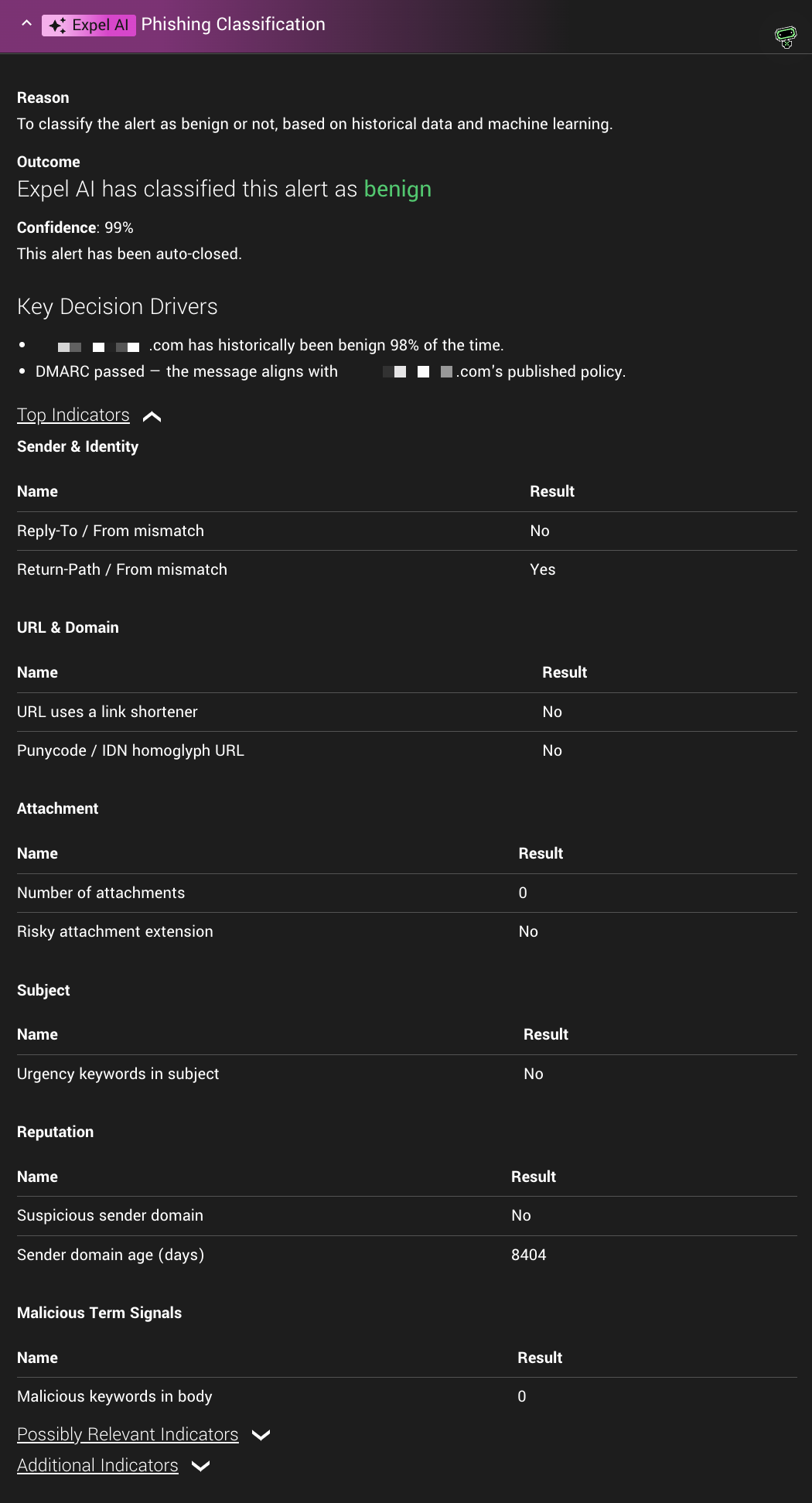Click Result column header in Sender & Identity

coord(552,491)
